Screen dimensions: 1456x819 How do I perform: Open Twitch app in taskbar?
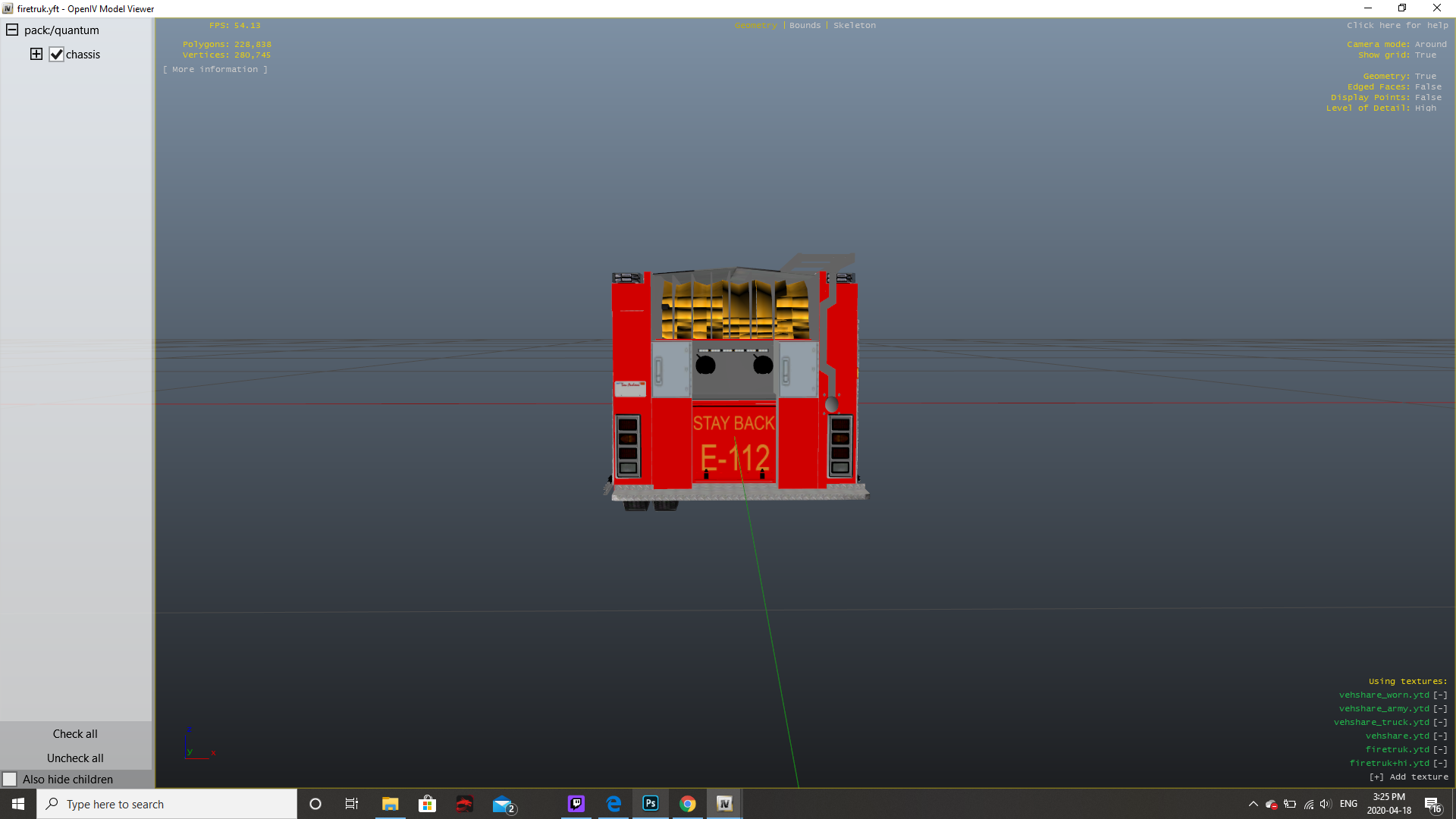[576, 804]
